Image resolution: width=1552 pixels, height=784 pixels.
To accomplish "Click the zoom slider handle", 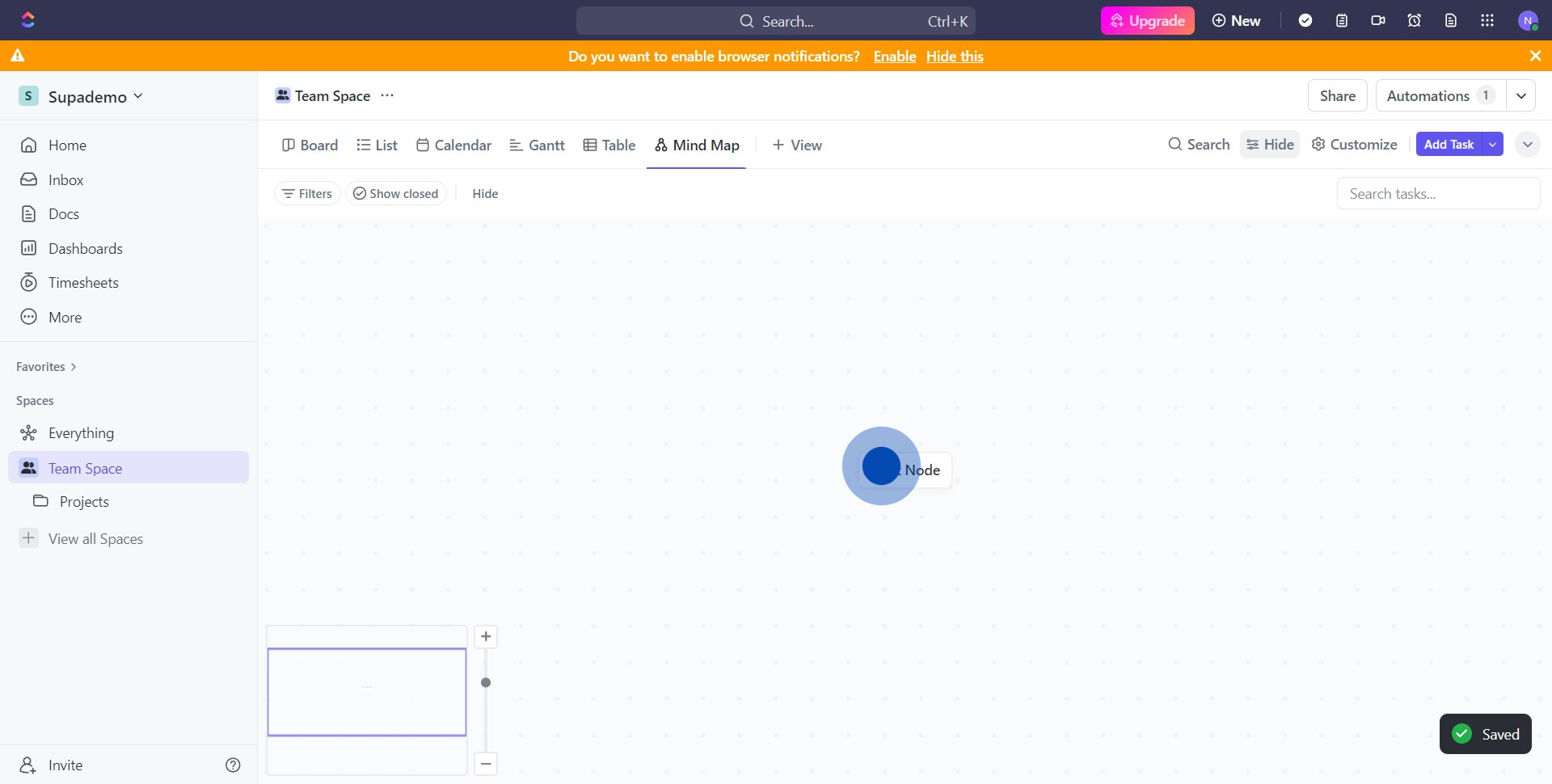I will (x=486, y=683).
